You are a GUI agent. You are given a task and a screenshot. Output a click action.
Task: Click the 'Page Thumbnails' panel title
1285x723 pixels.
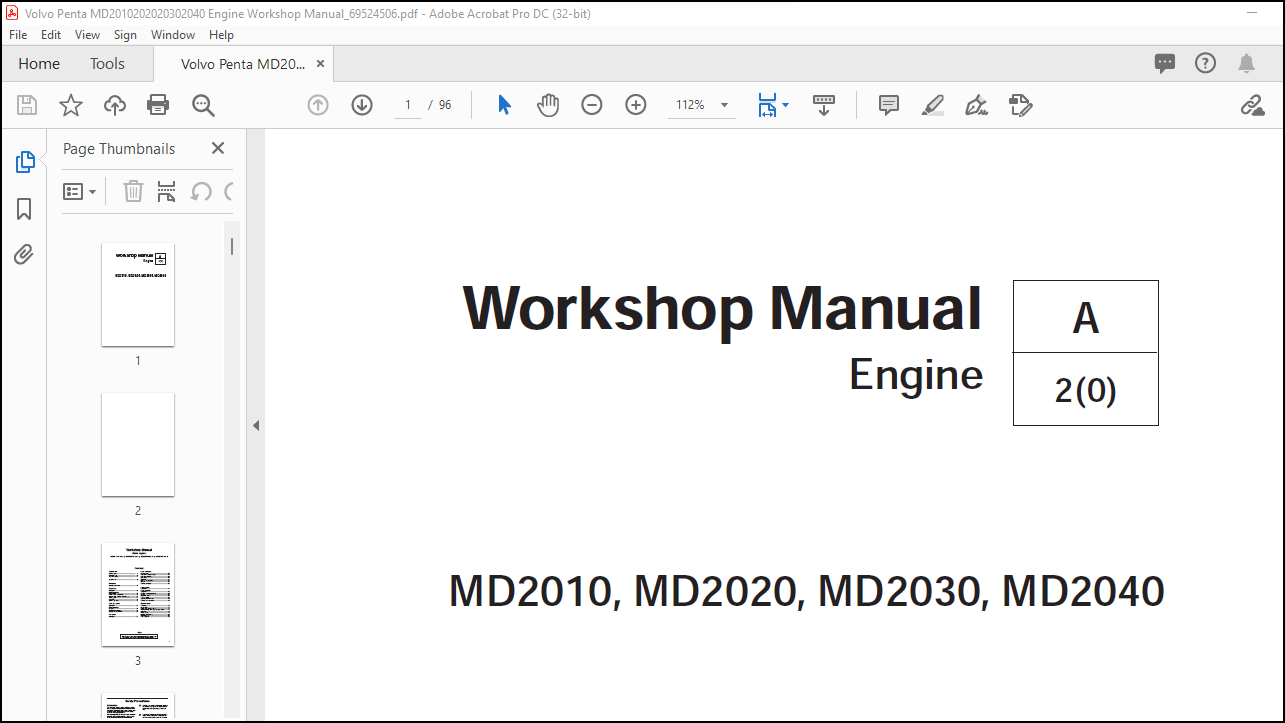pos(119,148)
